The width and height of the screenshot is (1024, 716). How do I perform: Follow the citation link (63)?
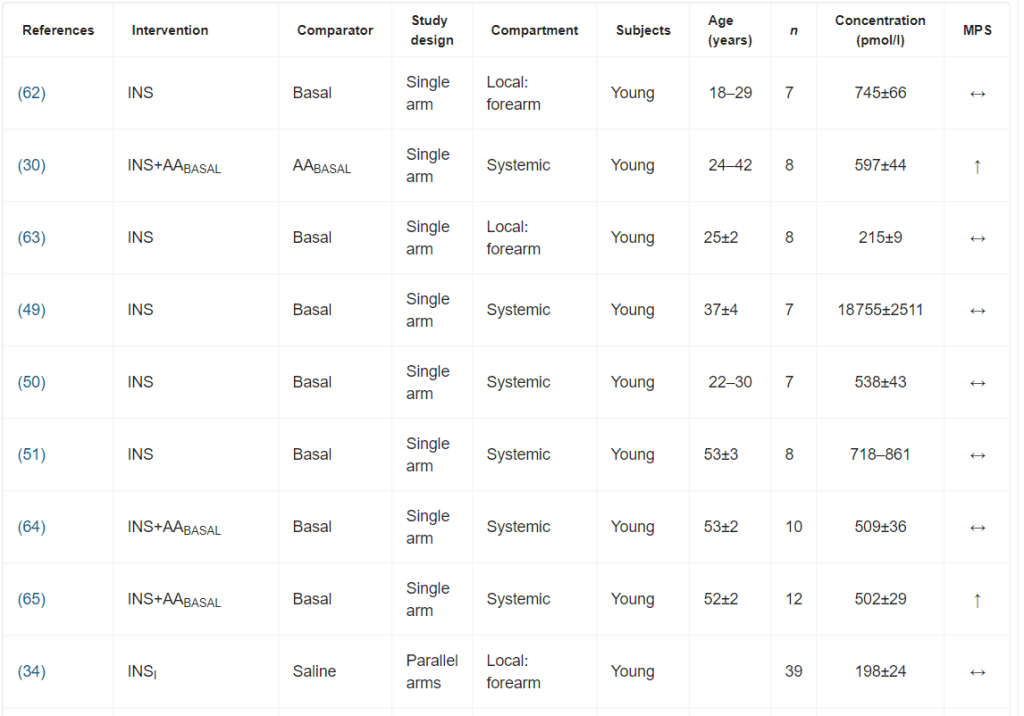[x=32, y=238]
